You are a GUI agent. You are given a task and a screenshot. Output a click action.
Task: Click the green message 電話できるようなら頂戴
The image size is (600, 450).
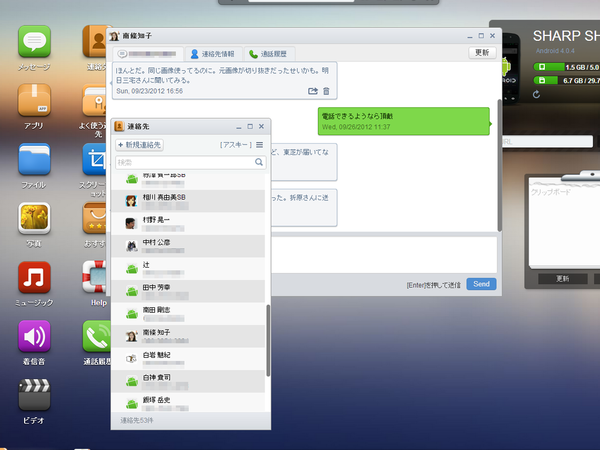(404, 121)
